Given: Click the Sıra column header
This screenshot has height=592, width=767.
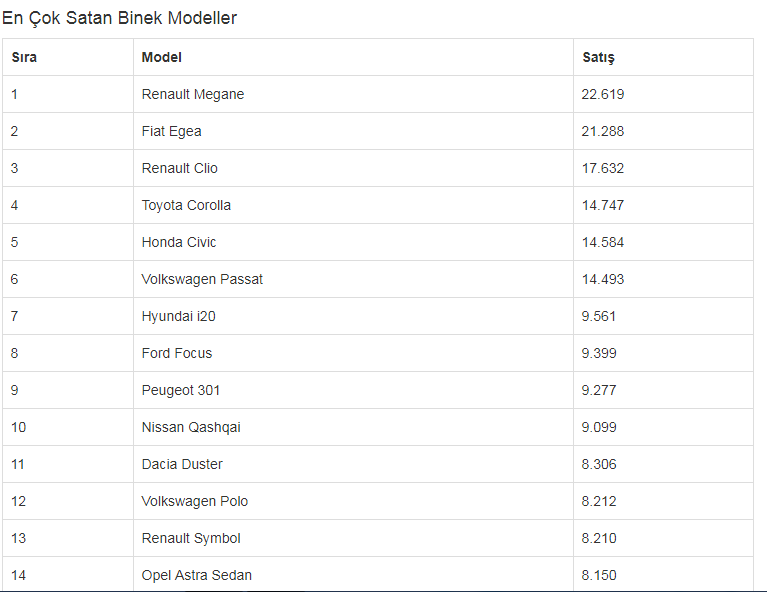Looking at the screenshot, I should tap(24, 57).
